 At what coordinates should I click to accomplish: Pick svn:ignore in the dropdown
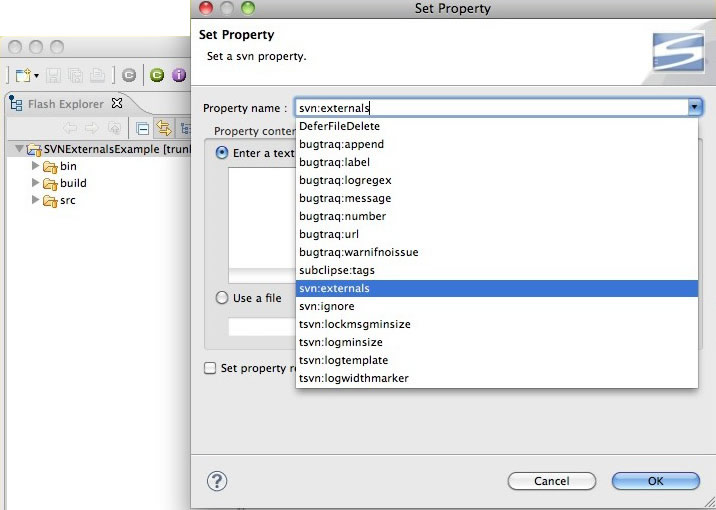(x=497, y=306)
